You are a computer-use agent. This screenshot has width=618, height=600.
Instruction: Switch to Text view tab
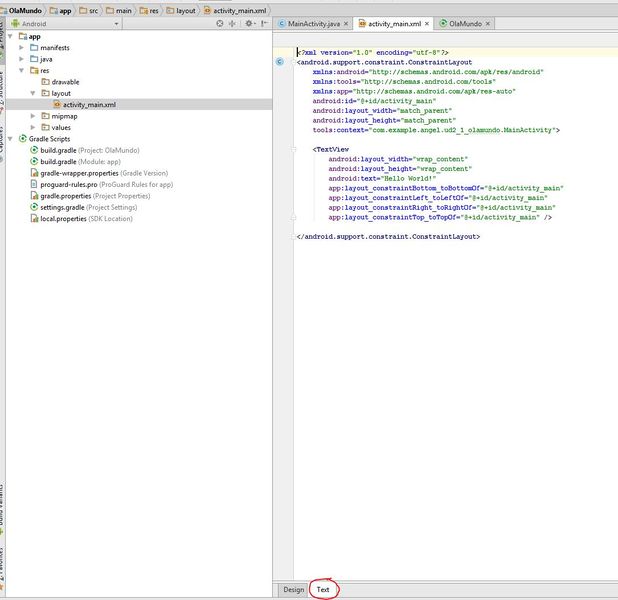click(x=323, y=590)
